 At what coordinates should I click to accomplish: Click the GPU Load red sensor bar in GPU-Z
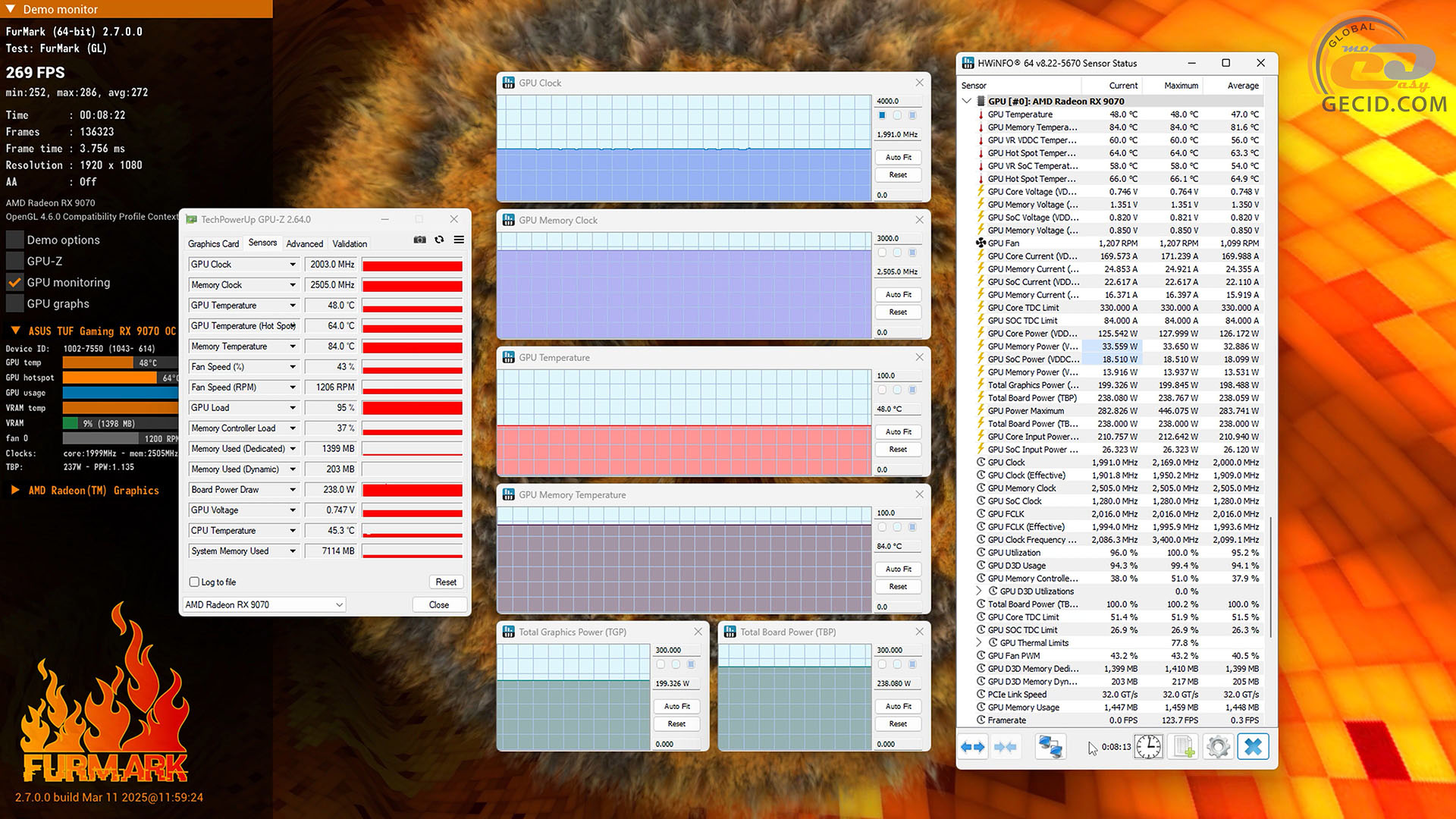tap(413, 408)
